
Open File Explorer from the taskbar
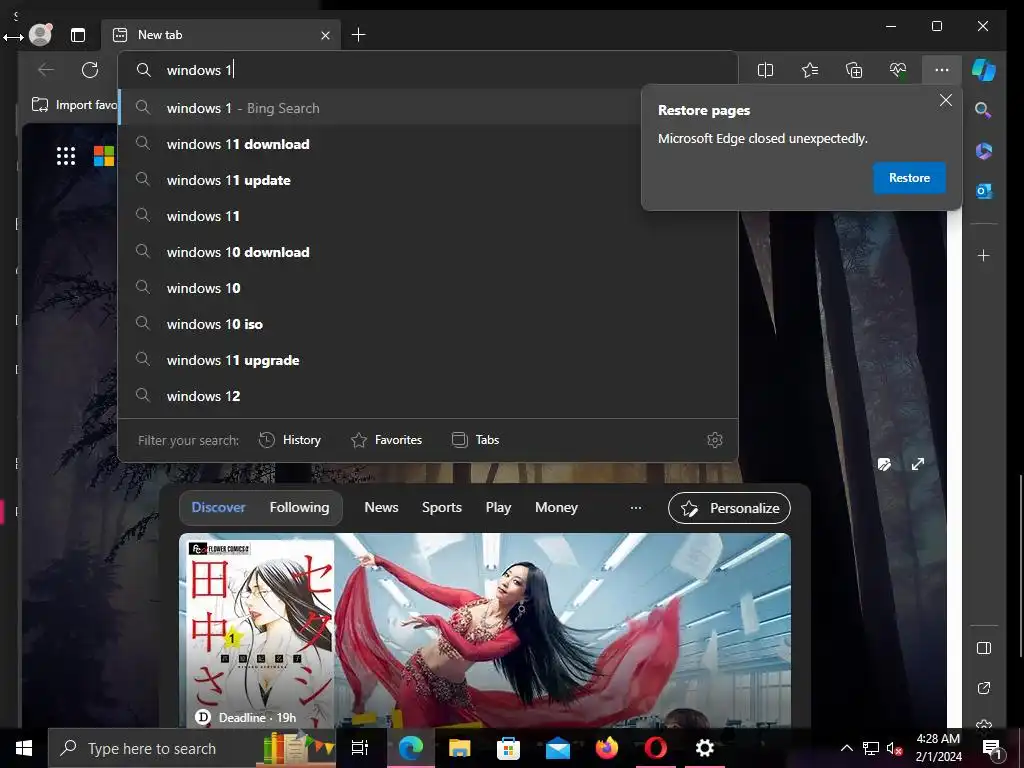pos(460,748)
